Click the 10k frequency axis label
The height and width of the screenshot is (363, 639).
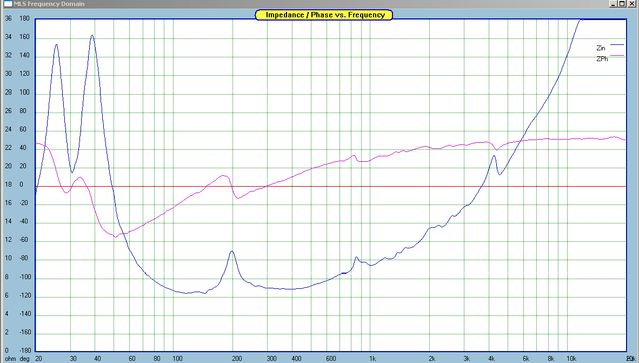(x=571, y=359)
